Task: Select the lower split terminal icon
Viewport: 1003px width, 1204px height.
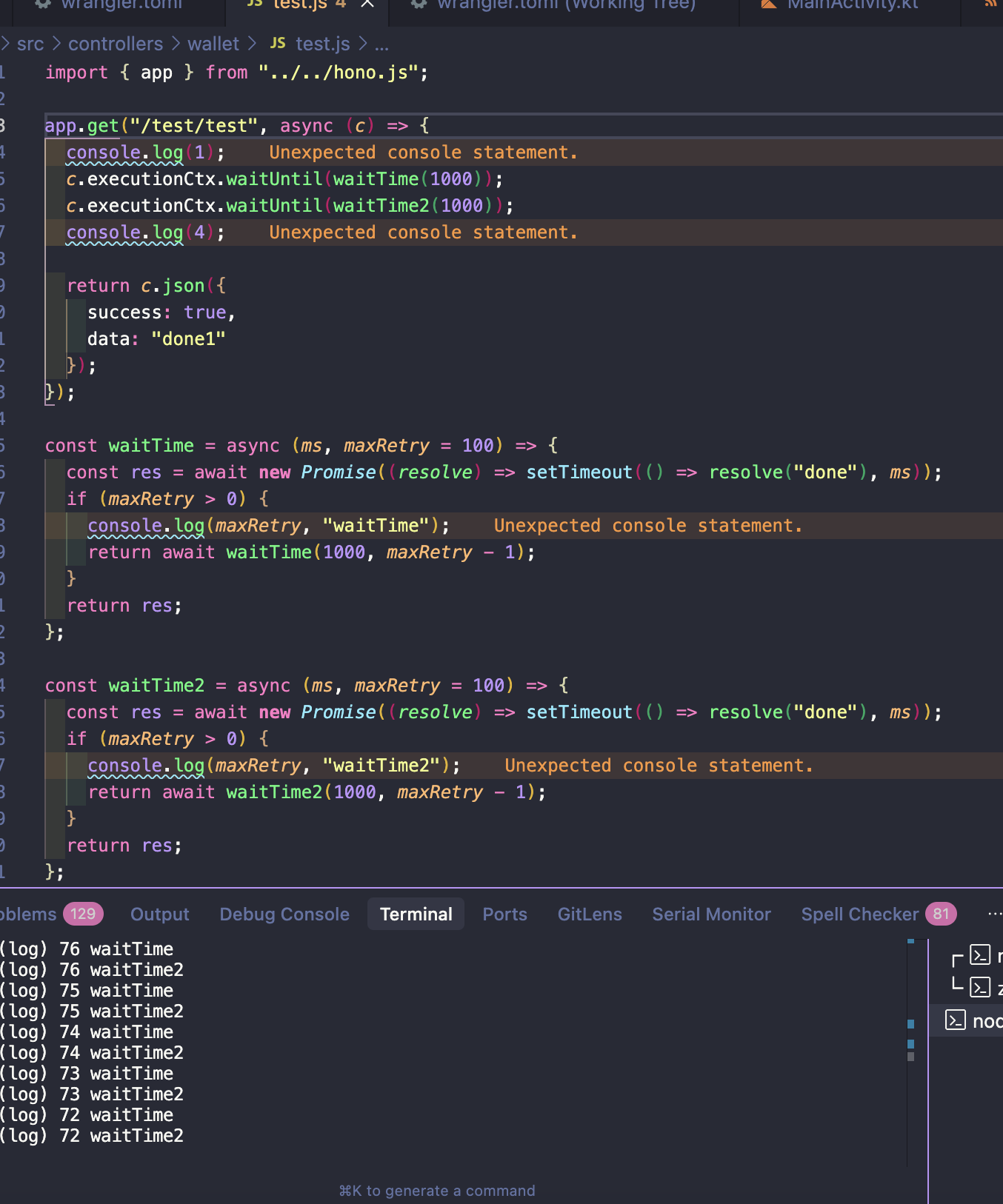Action: point(980,987)
